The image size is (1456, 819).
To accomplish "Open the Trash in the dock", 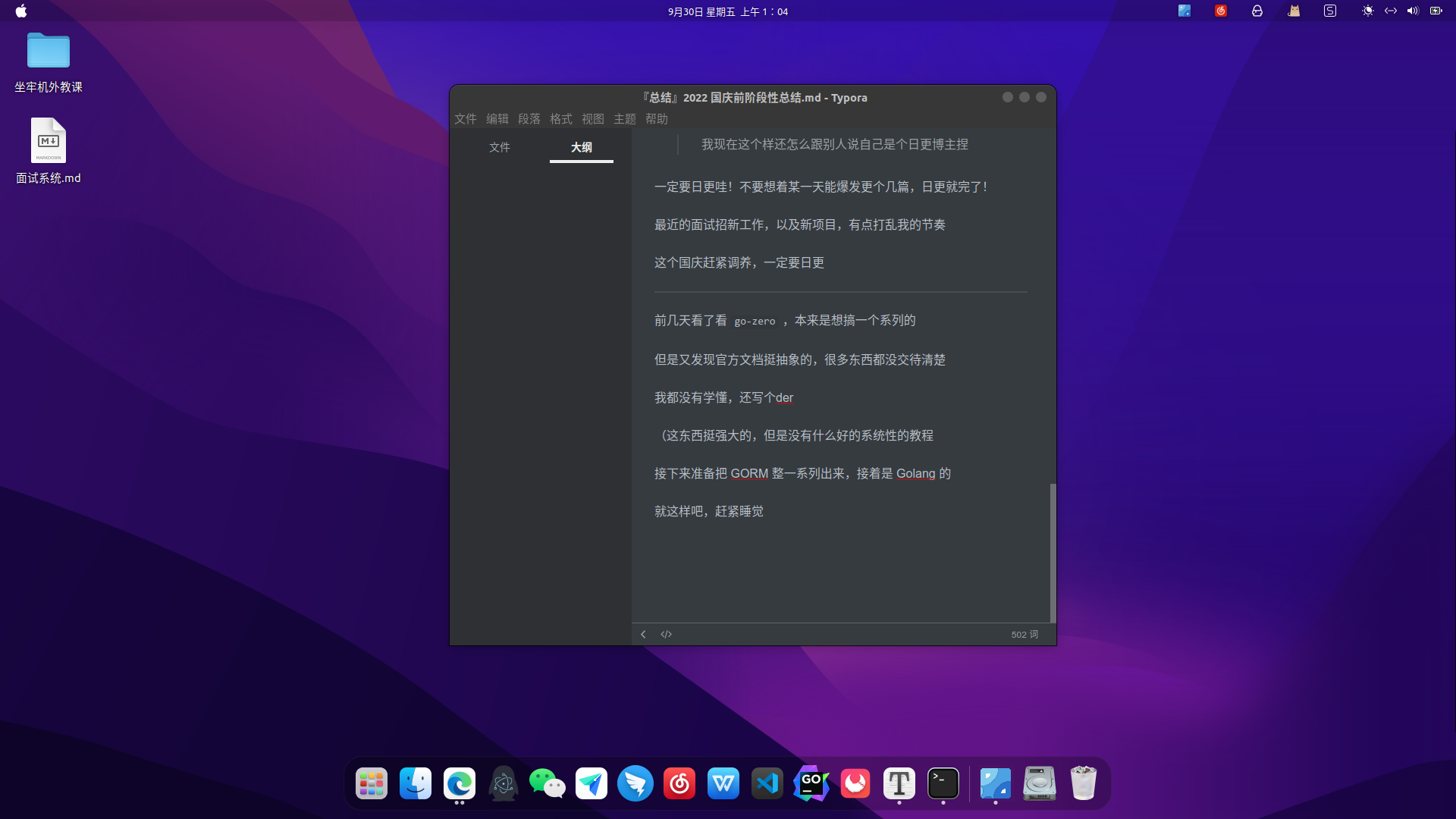I will coord(1084,783).
